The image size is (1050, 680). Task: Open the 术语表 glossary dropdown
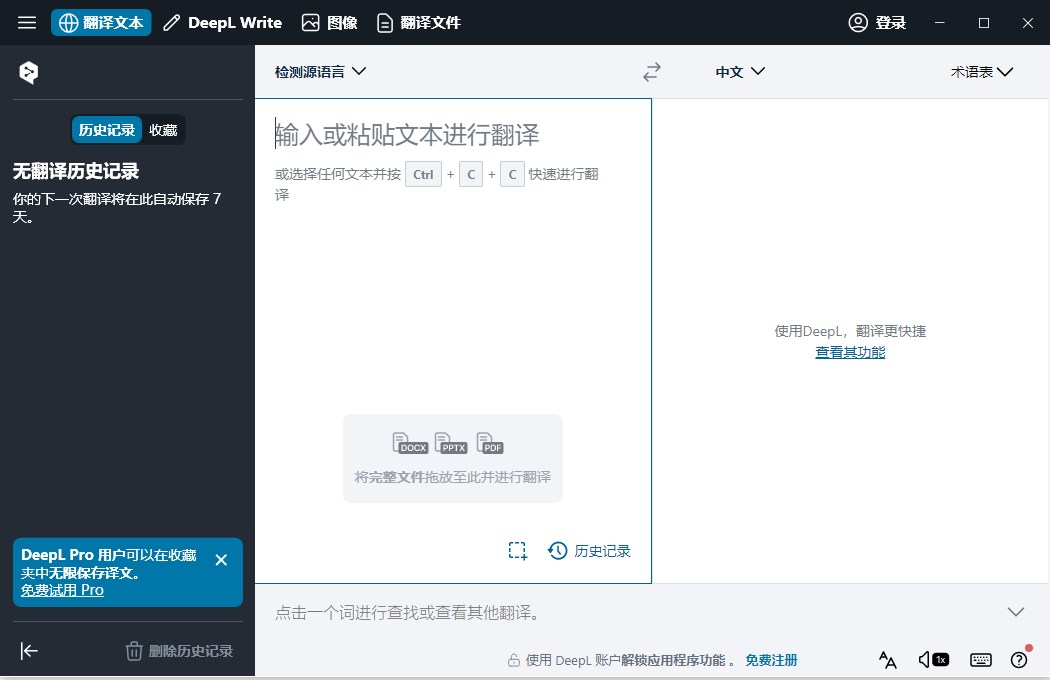[x=981, y=71]
